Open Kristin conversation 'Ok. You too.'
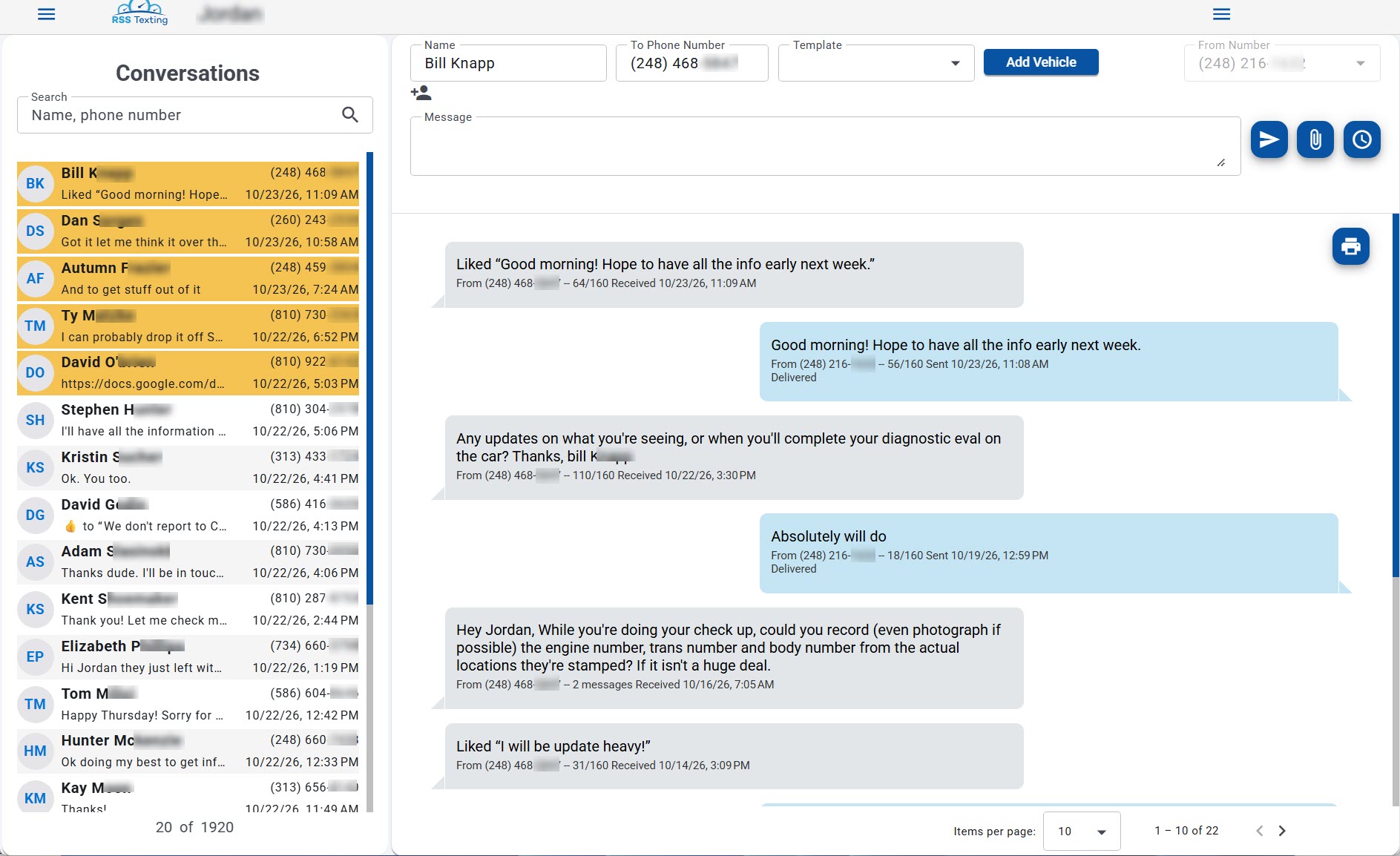The width and height of the screenshot is (1400, 856). tap(188, 468)
